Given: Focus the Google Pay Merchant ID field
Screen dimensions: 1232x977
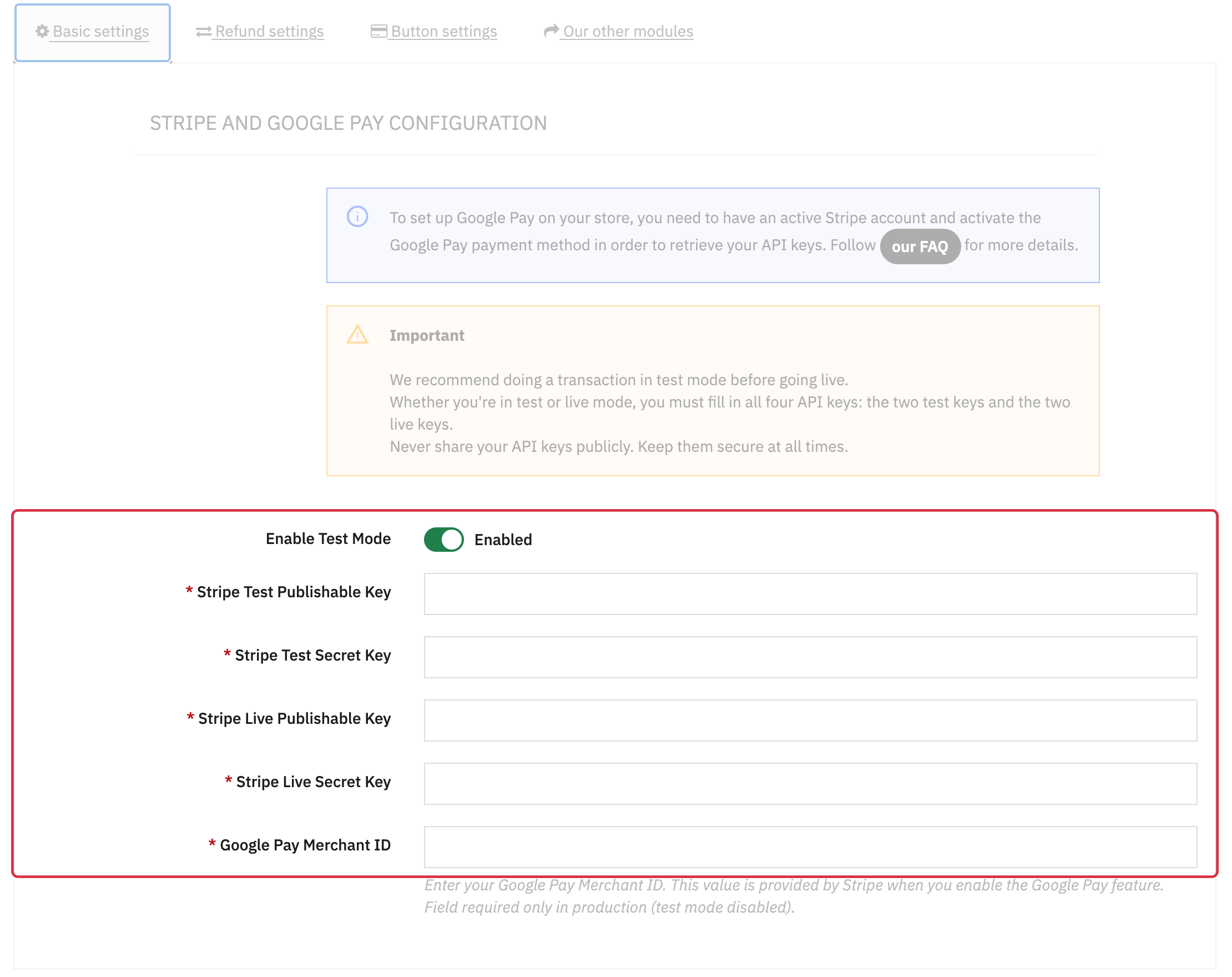Looking at the screenshot, I should (810, 847).
